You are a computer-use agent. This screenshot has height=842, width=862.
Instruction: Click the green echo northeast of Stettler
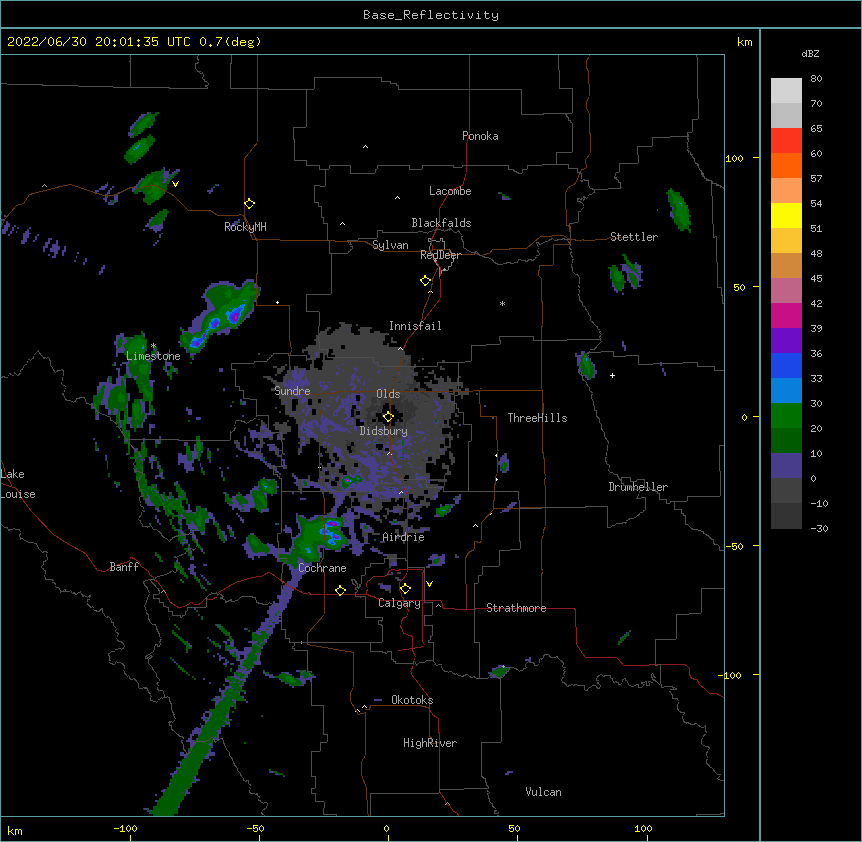tap(679, 209)
